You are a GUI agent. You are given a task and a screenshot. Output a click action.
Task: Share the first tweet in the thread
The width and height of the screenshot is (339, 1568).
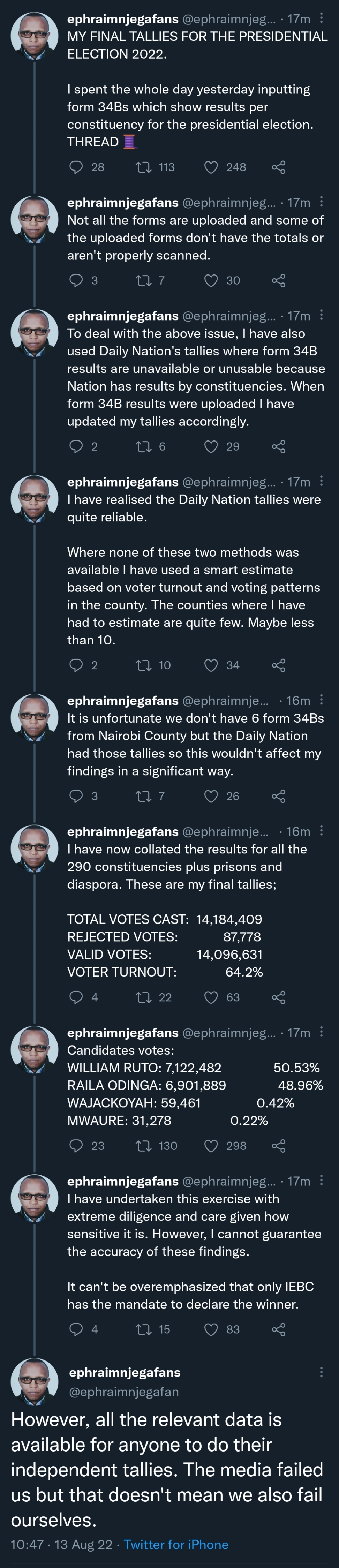[278, 167]
